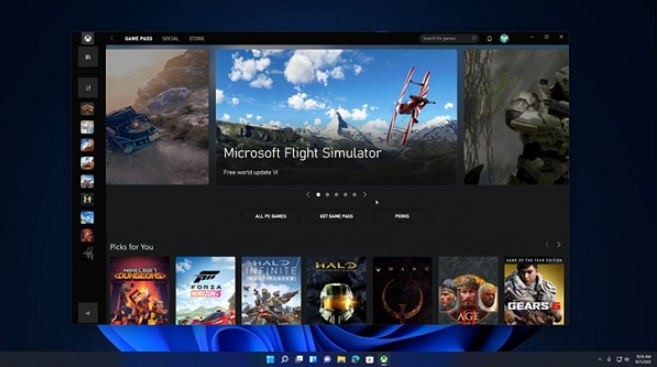Click the Xbox logo icon in the app header
Image resolution: width=658 pixels, height=367 pixels.
(88, 39)
